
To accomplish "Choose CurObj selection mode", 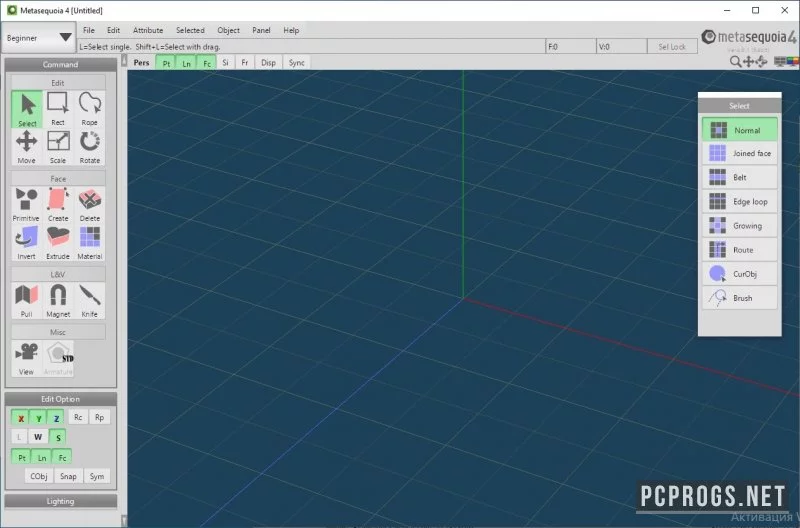I will [x=740, y=274].
